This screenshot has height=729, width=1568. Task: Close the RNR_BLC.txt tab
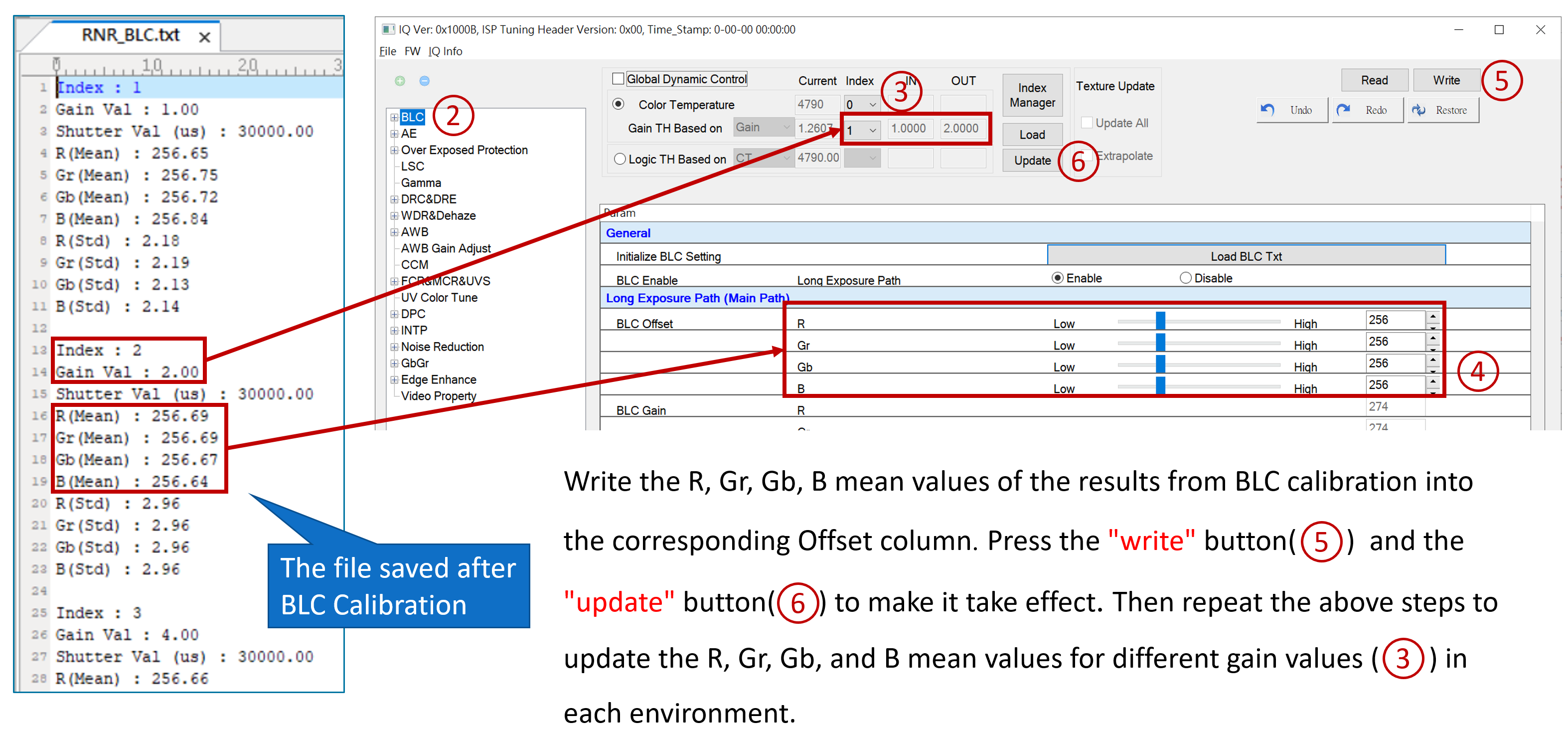pyautogui.click(x=204, y=37)
